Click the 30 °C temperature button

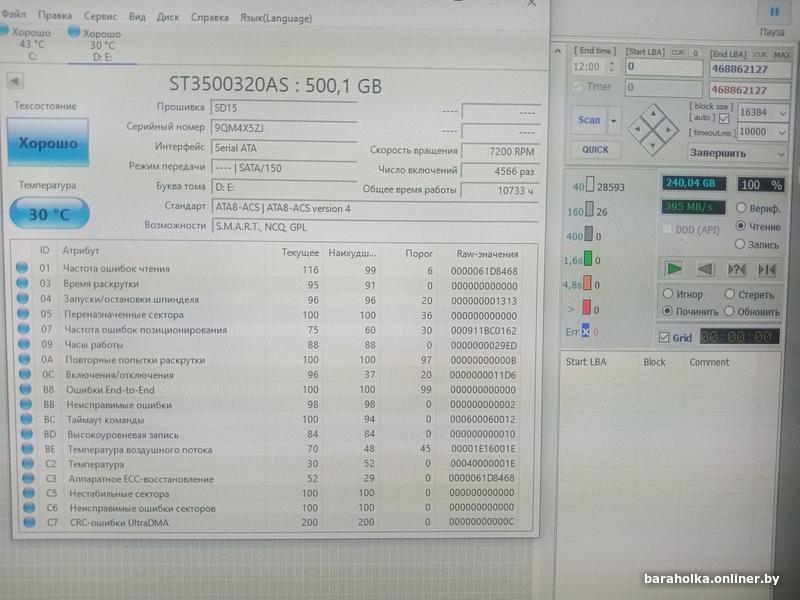click(49, 214)
